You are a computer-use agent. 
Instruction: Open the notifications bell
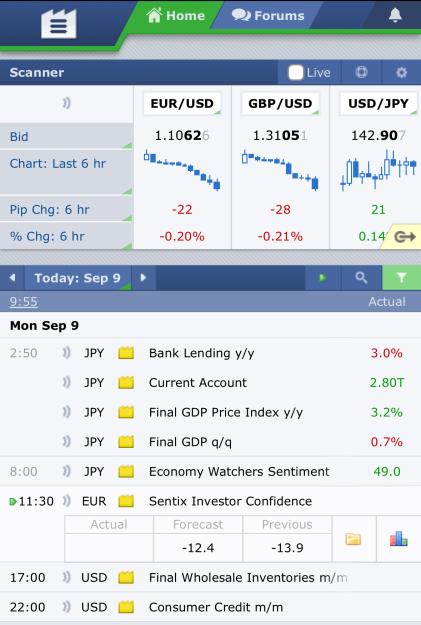tap(395, 15)
